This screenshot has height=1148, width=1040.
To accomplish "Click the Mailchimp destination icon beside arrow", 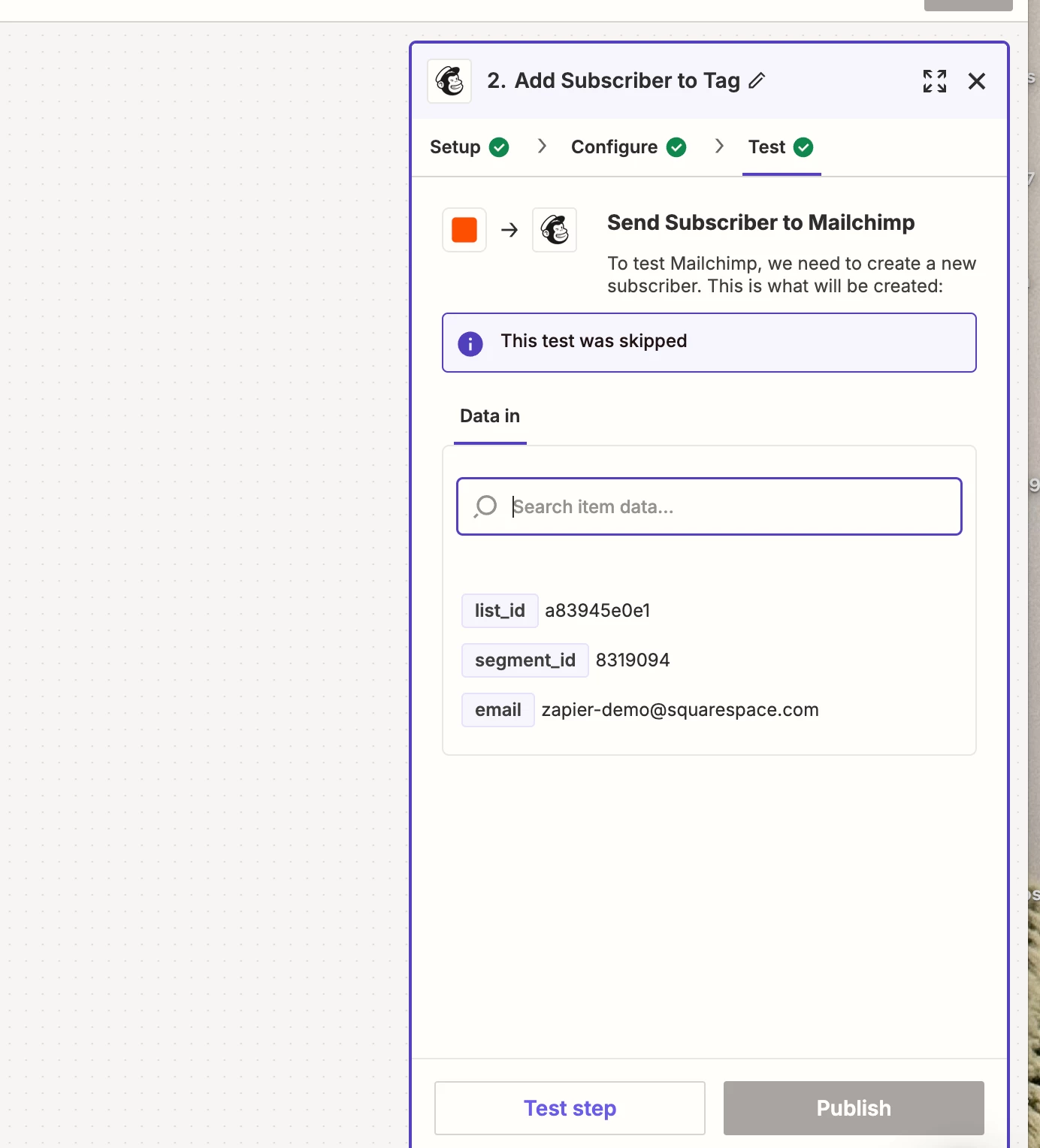I will click(x=555, y=230).
